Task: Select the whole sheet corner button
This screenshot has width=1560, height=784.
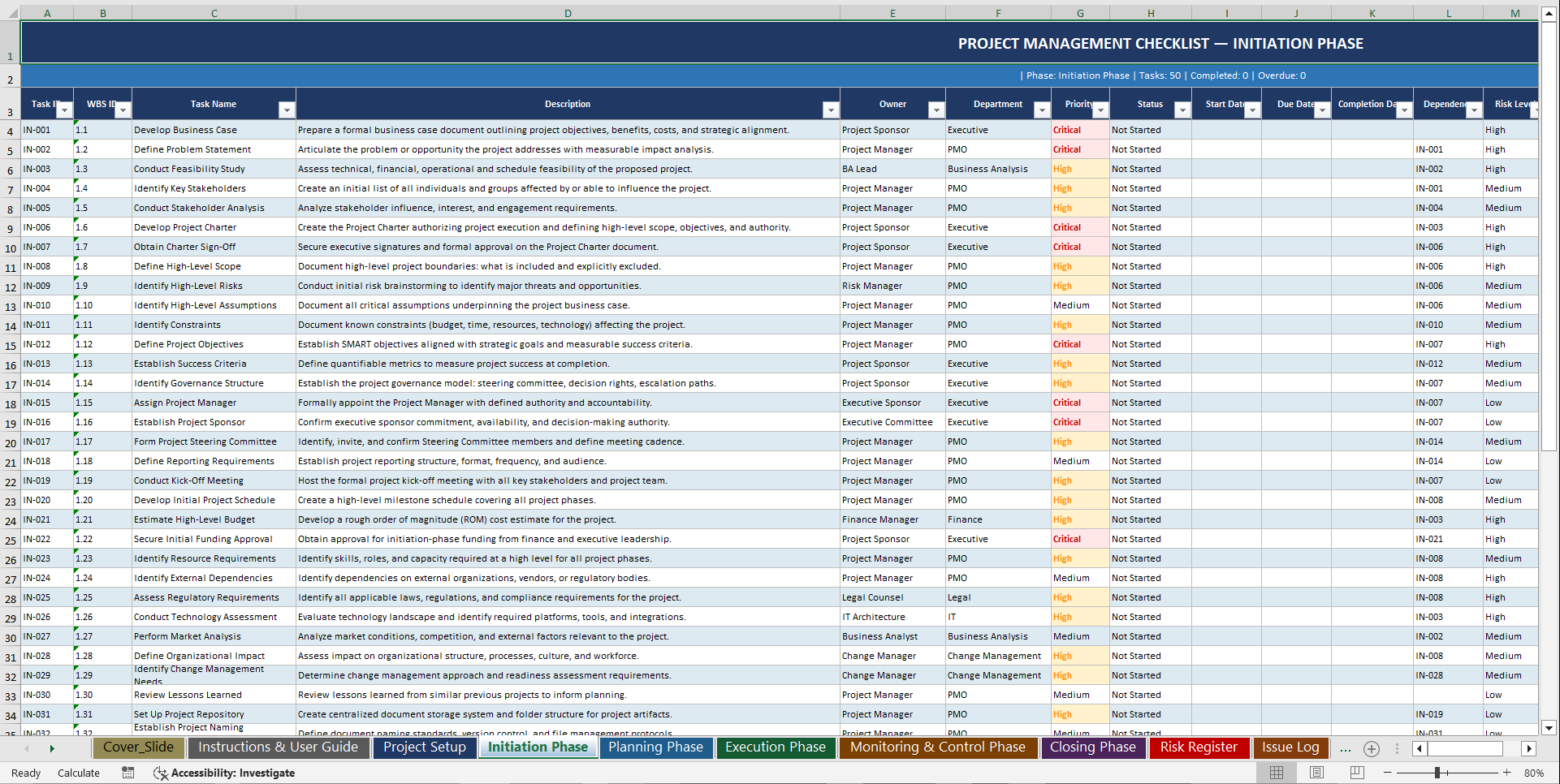Action: pos(10,13)
